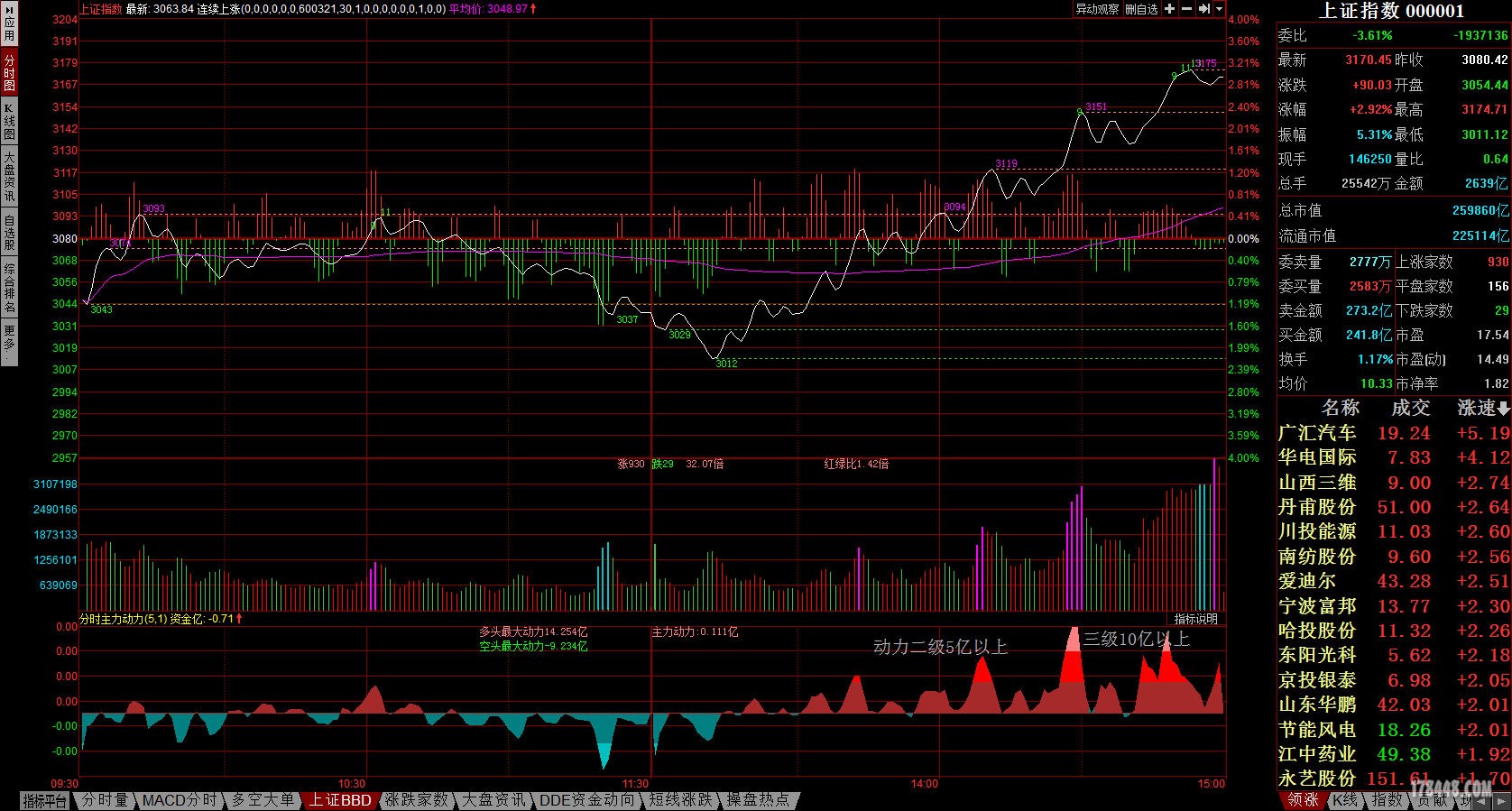Select 华电国际 in the stock list
Screen dimensions: 1512x811
[1394, 457]
